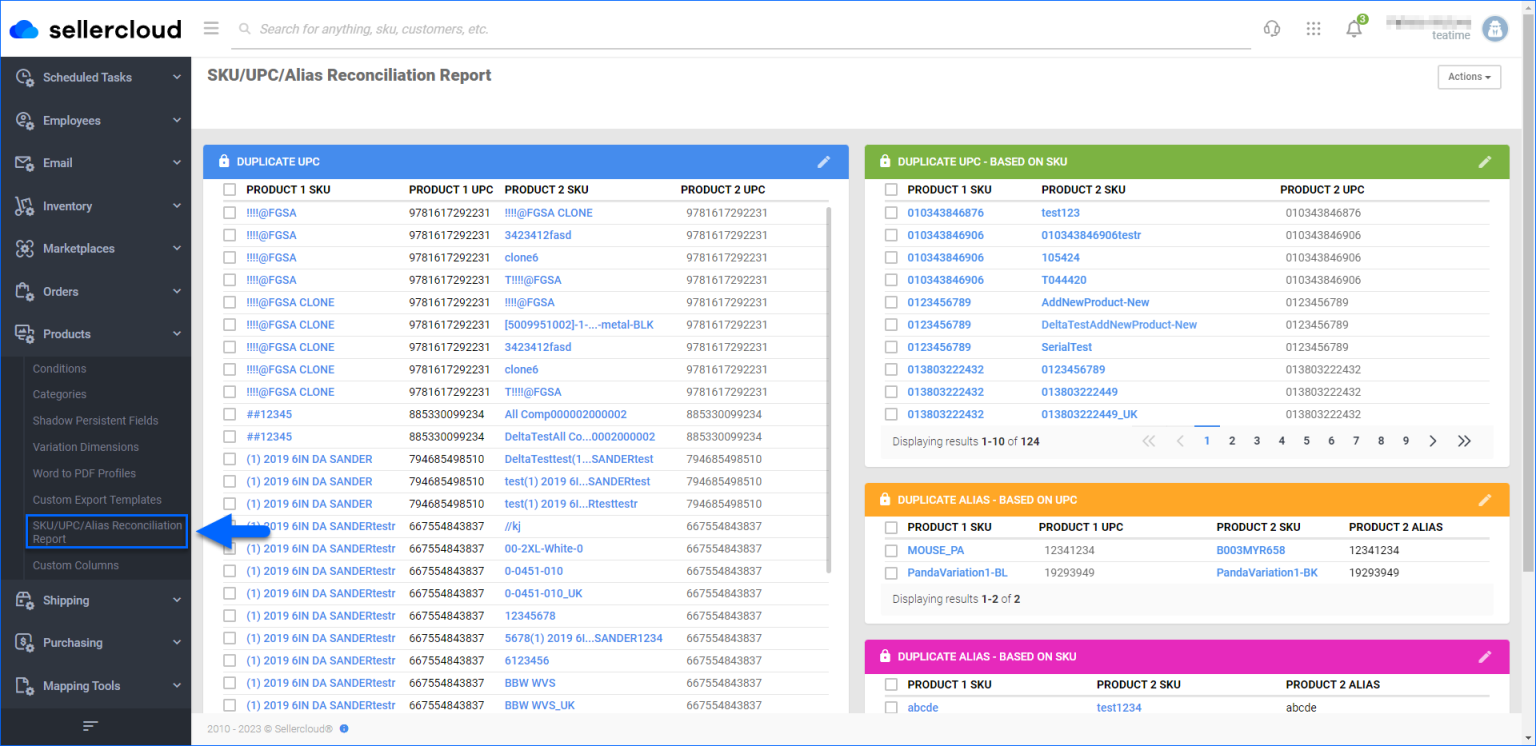Edit the Duplicate Alias - Based on UPC panel
Viewport: 1536px width, 746px height.
click(1485, 500)
